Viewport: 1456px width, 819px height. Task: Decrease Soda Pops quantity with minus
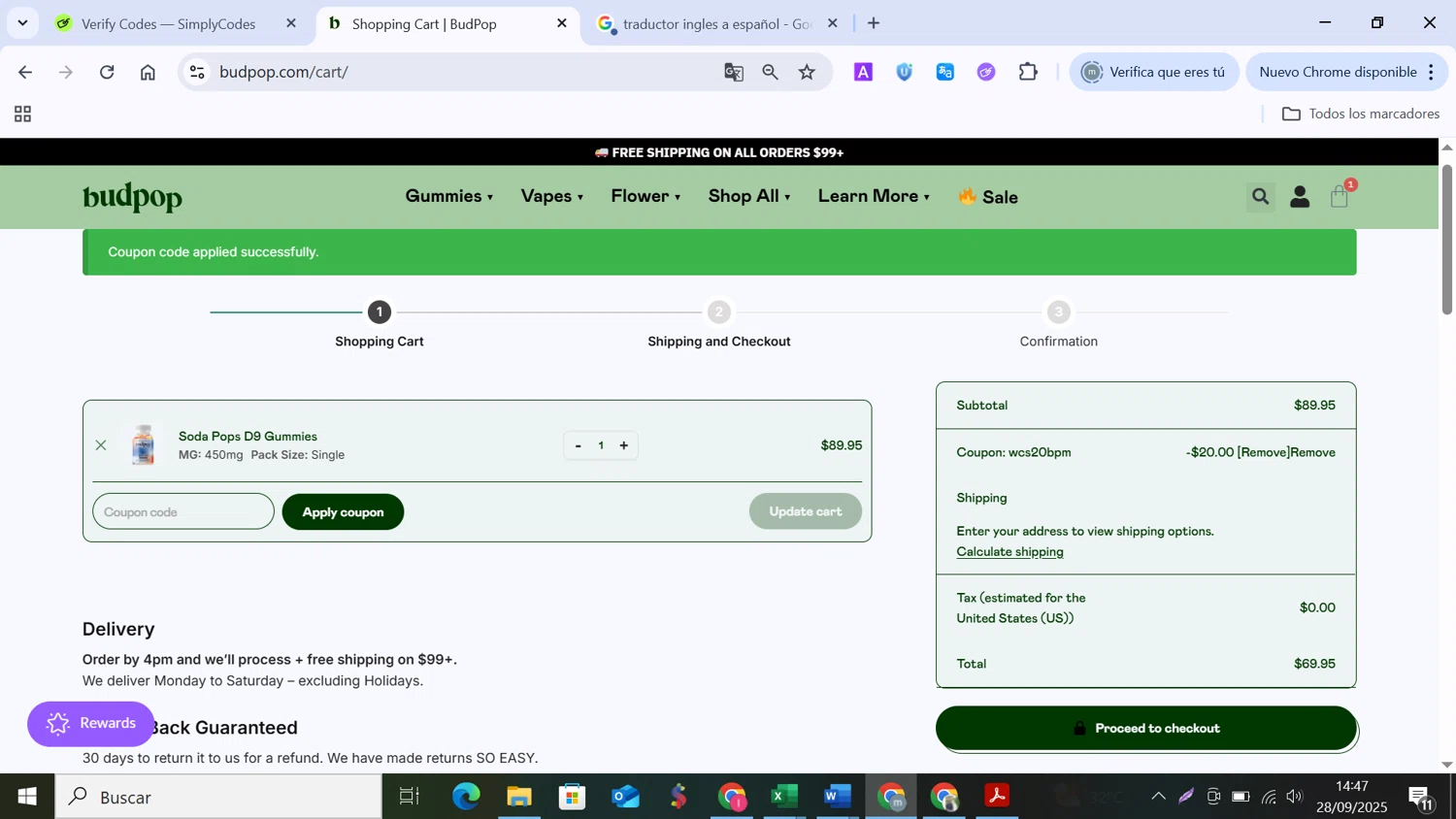(578, 445)
